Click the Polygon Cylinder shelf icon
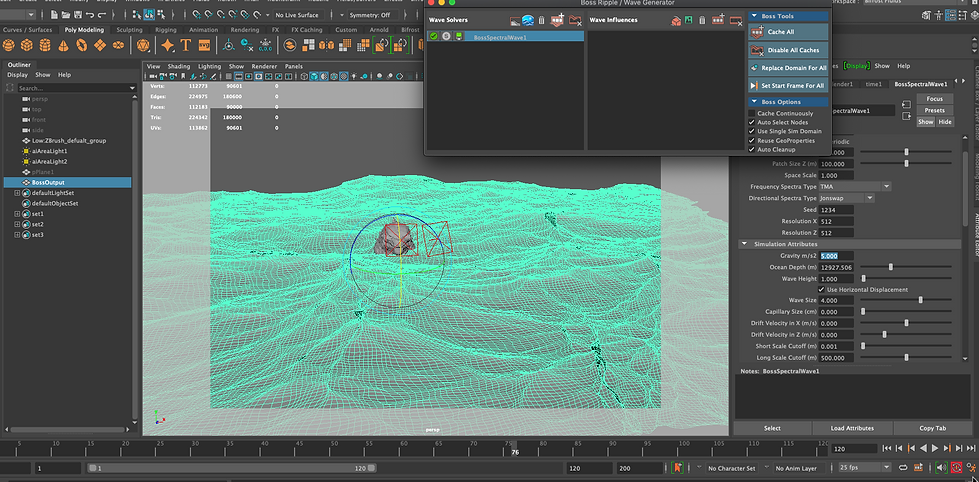The image size is (979, 482). 45,45
